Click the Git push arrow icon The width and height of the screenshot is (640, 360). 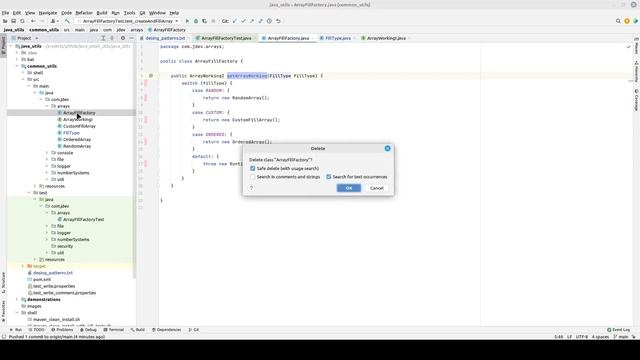pos(252,21)
